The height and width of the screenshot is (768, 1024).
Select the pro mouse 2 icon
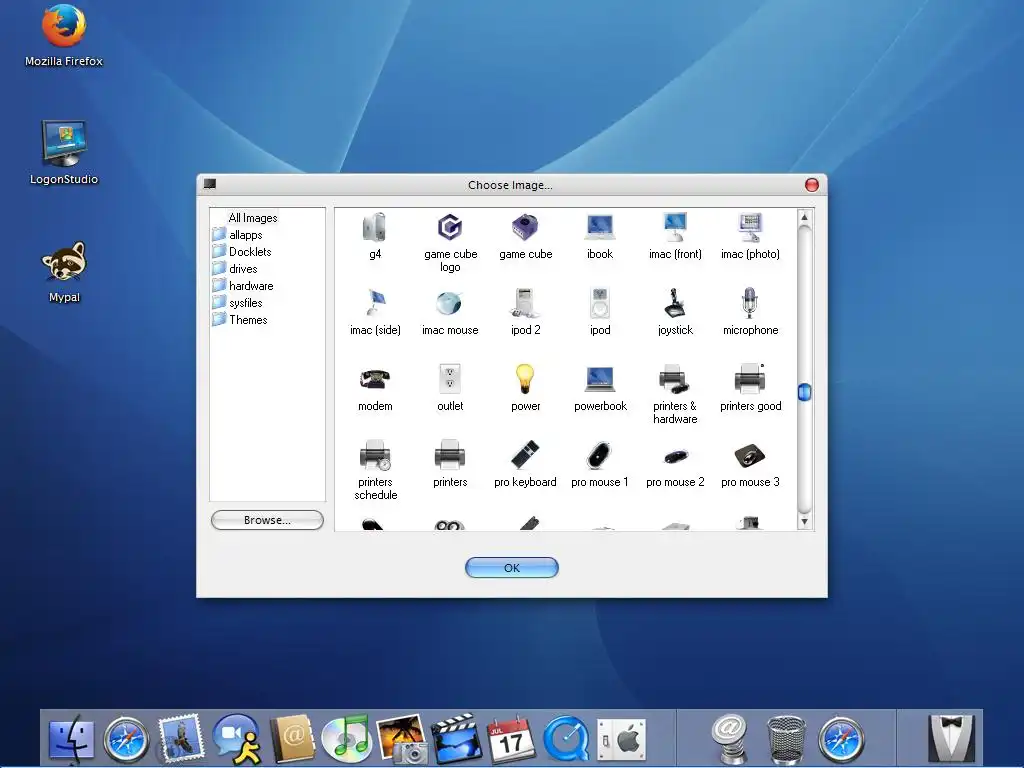[x=675, y=456]
